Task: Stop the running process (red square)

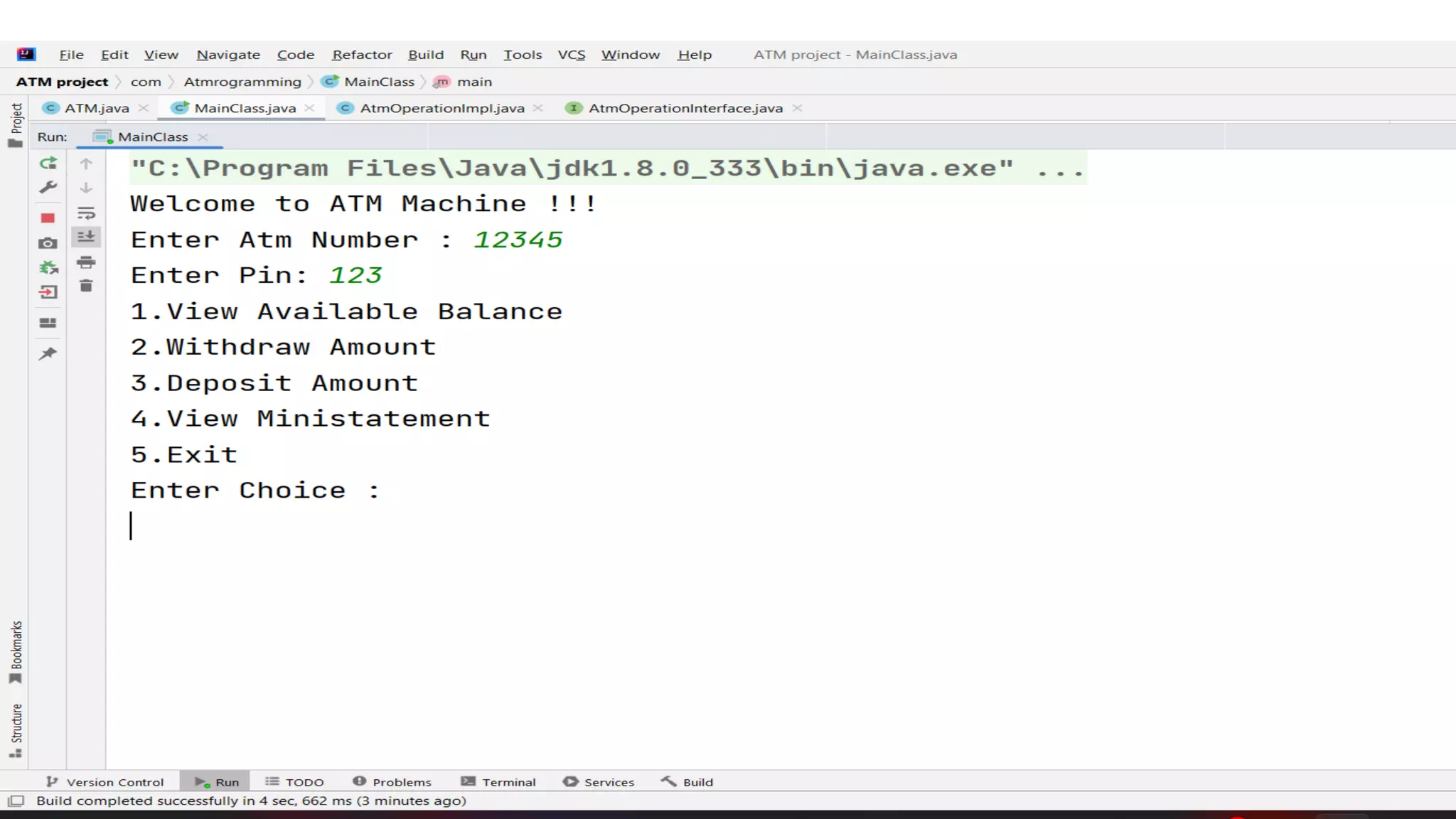Action: coord(48,218)
